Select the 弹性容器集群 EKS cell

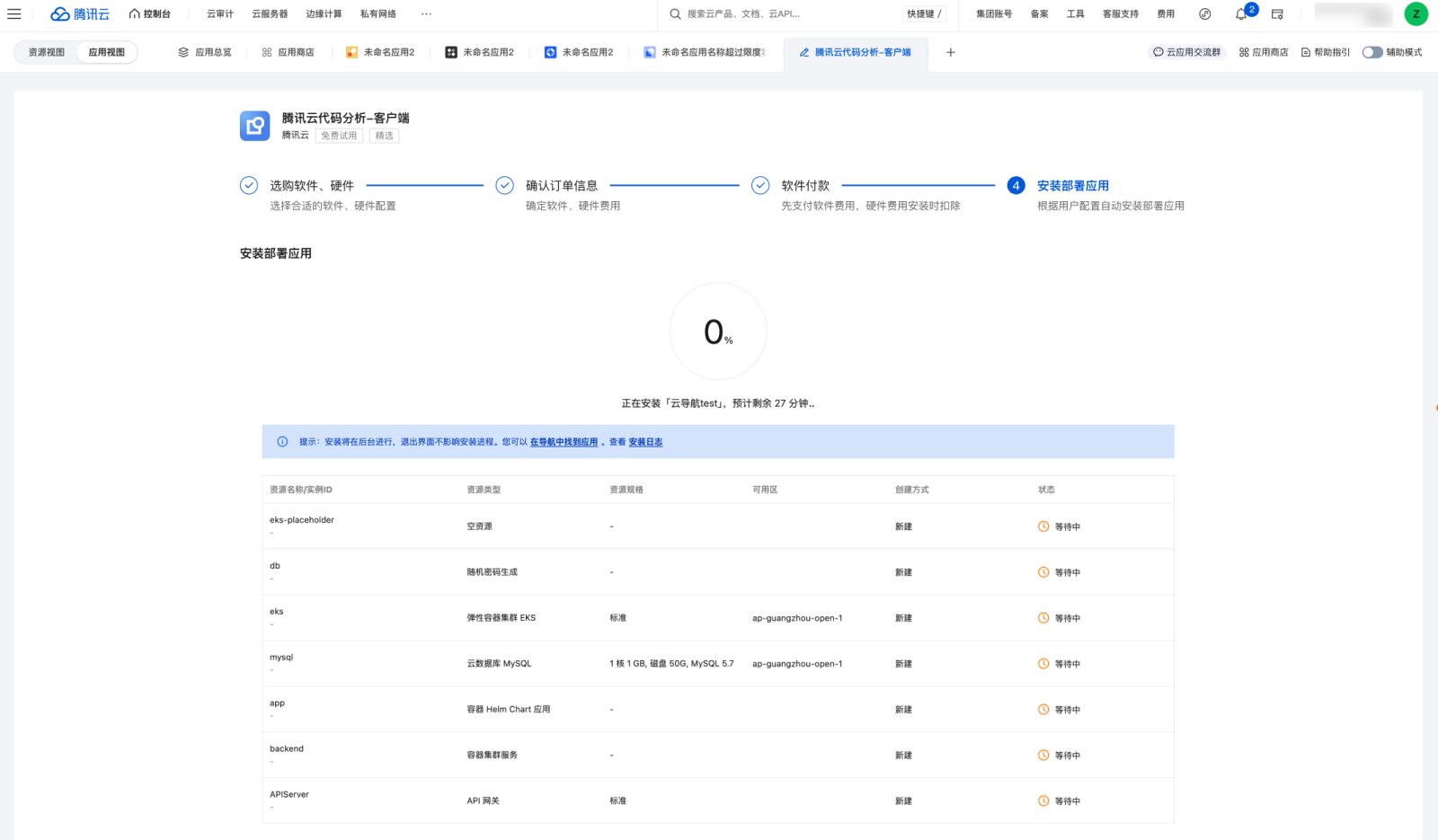tap(501, 618)
